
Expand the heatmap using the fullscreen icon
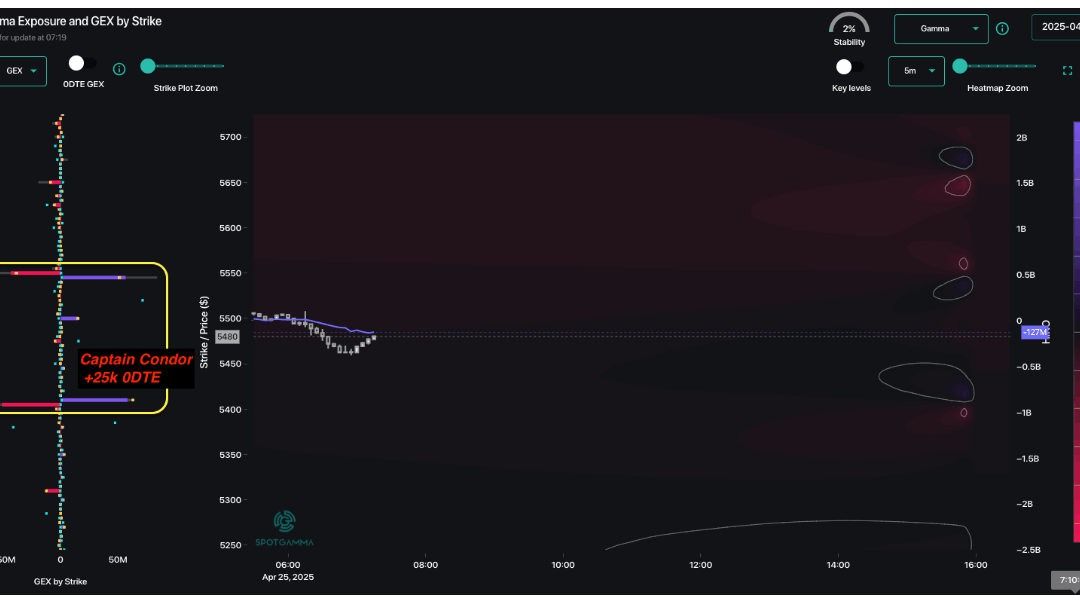(1066, 70)
